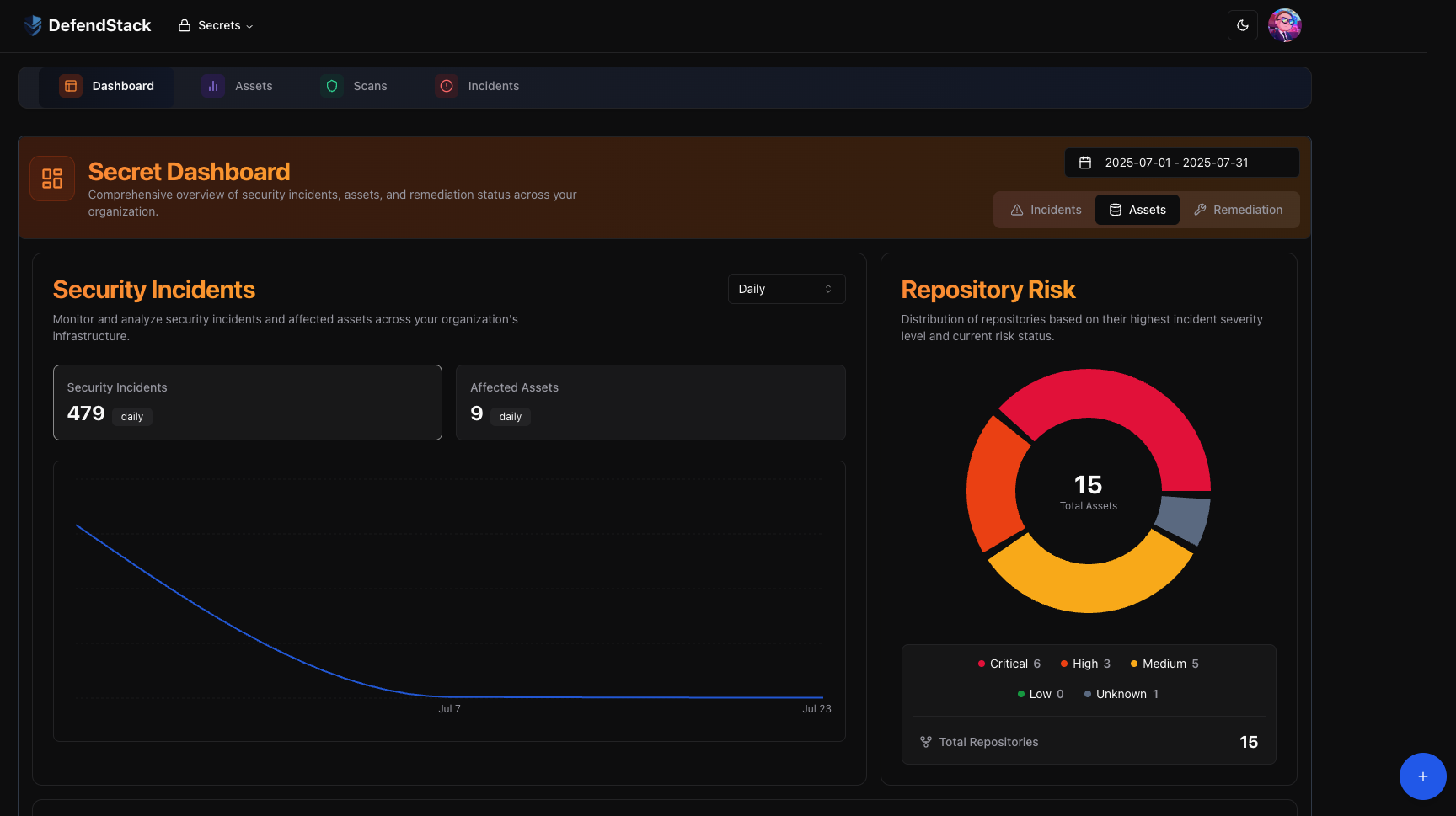1456x816 pixels.
Task: Open the Secrets workspace dropdown
Action: click(215, 25)
